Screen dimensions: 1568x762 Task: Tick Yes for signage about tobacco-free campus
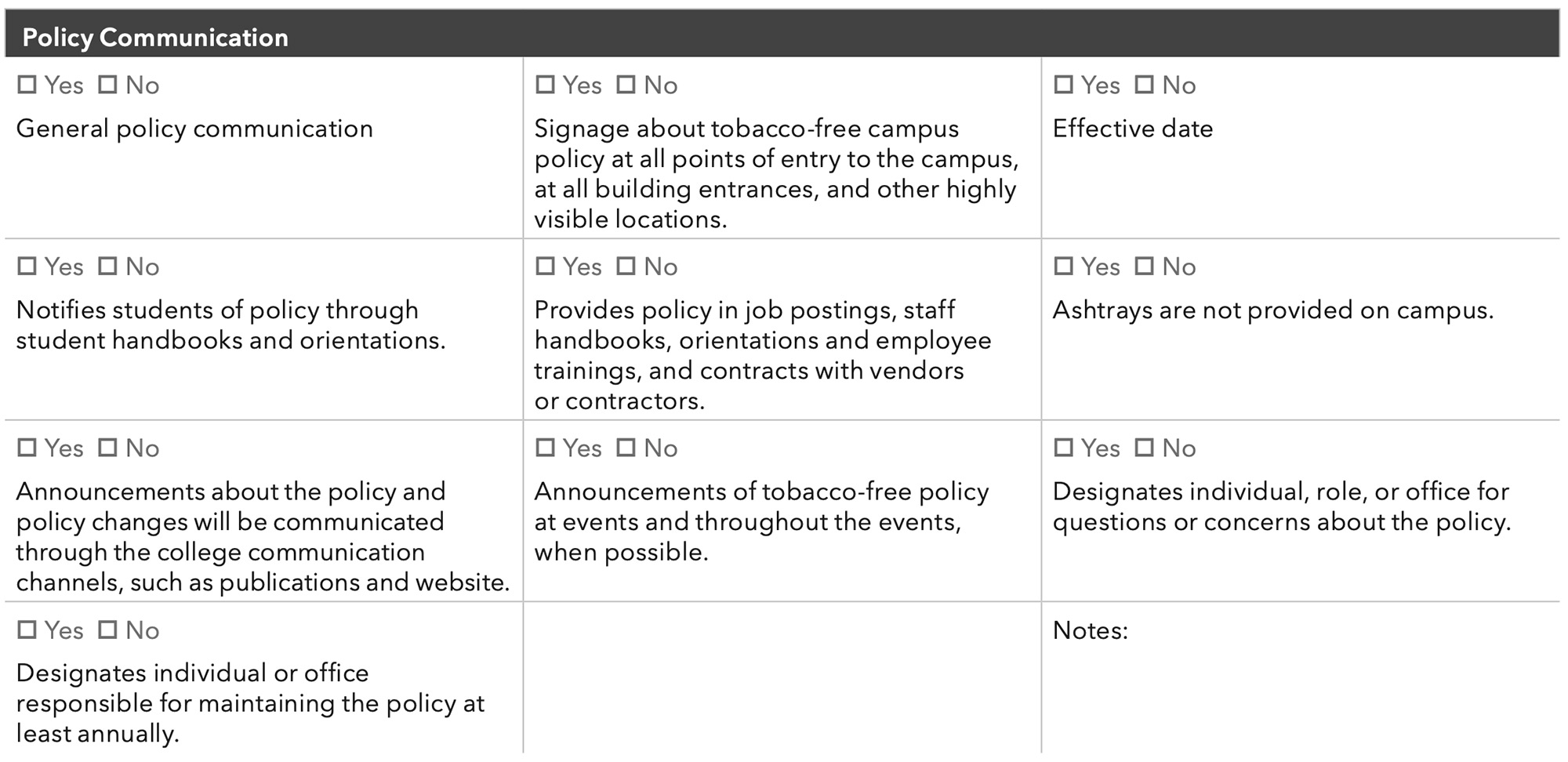tap(546, 85)
